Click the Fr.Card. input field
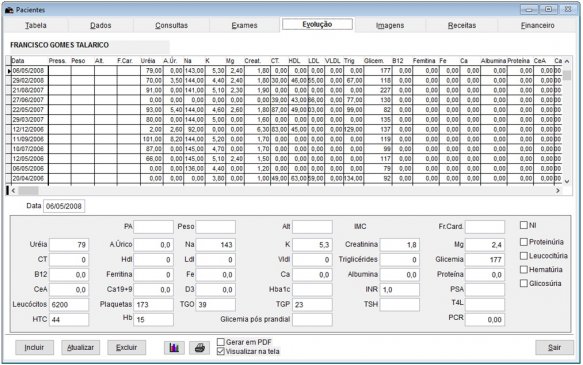The image size is (583, 365). [x=485, y=227]
